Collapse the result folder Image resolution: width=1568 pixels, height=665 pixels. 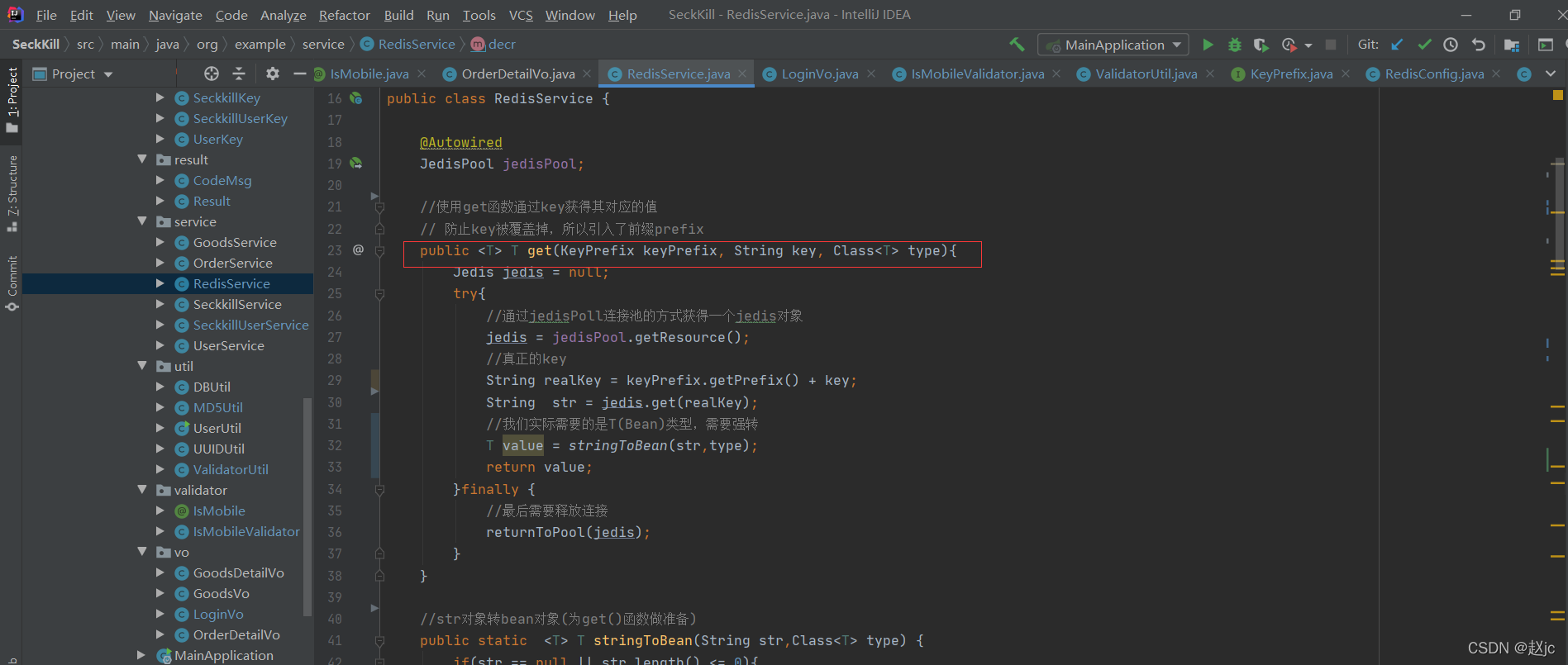[x=142, y=159]
